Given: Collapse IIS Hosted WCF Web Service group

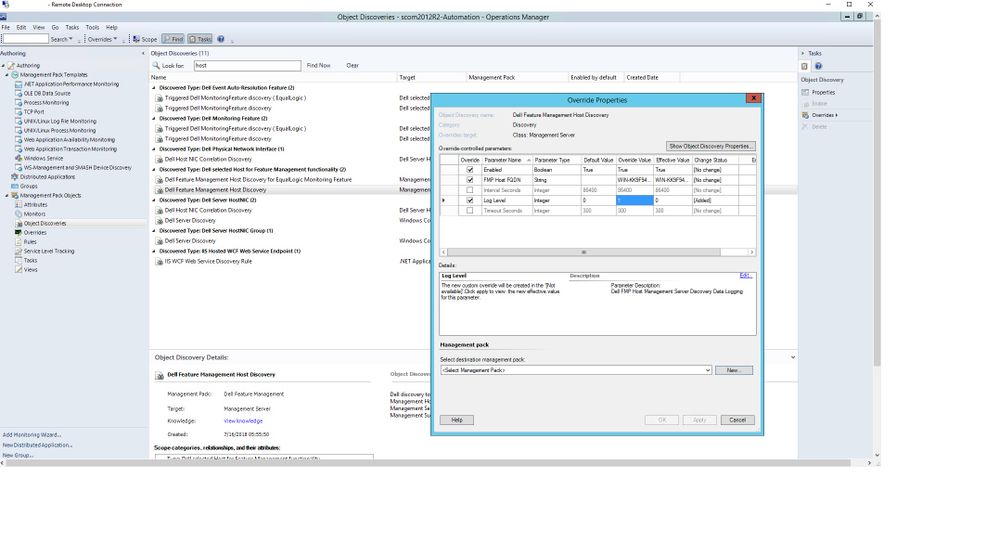Looking at the screenshot, I should [154, 251].
